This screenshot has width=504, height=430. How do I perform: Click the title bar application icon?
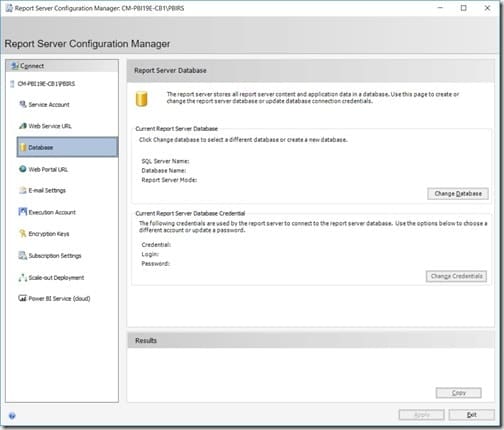tap(9, 8)
